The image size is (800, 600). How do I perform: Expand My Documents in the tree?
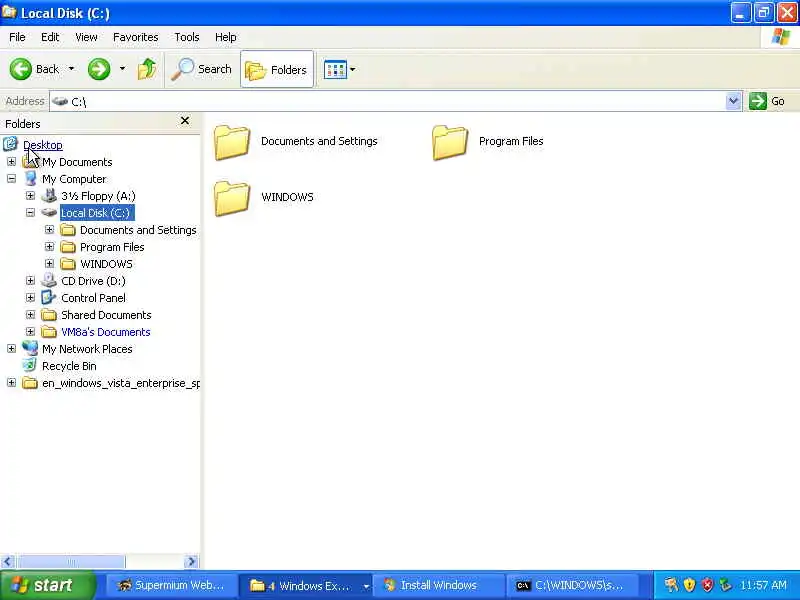click(11, 162)
